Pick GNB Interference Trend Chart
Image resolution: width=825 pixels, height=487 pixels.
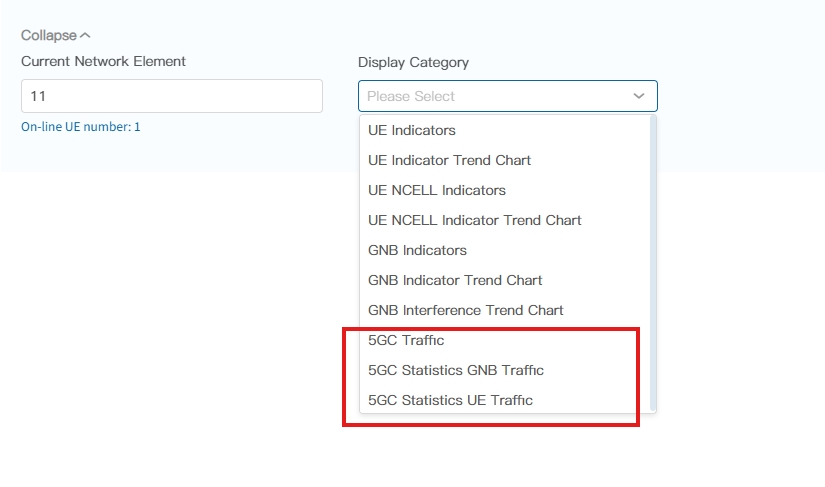coord(466,310)
